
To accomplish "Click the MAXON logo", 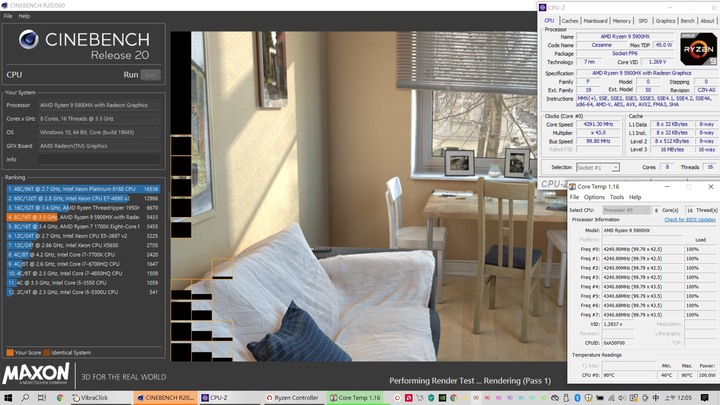I will 36,374.
